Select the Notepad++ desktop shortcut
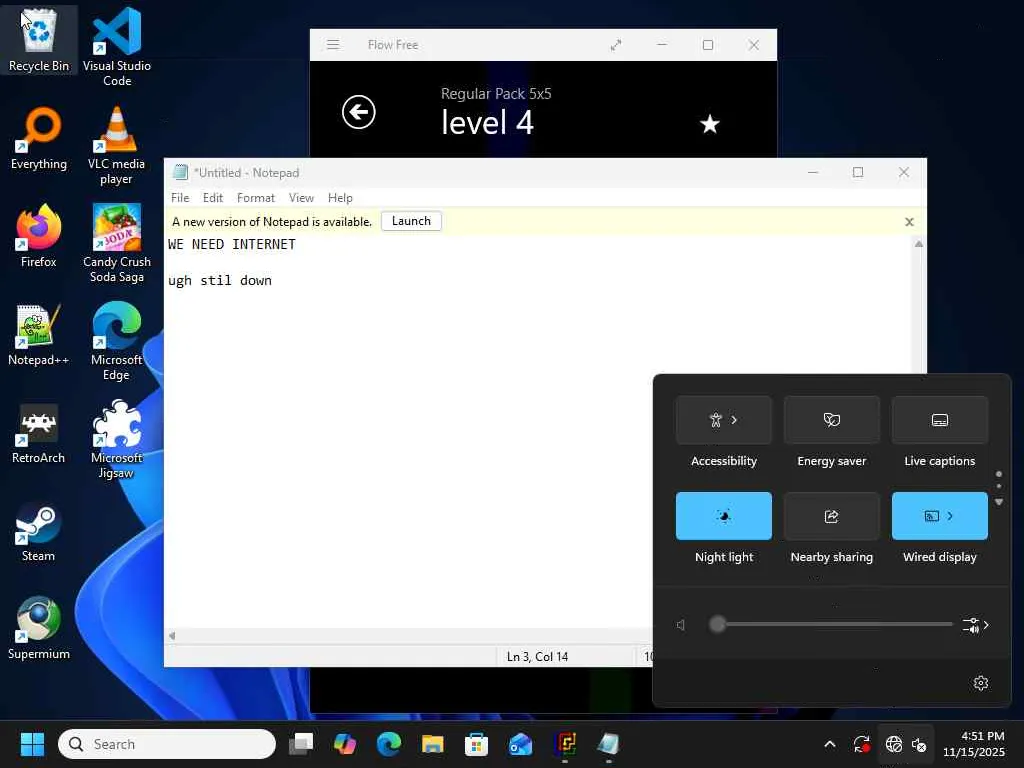This screenshot has width=1024, height=768. [x=39, y=334]
